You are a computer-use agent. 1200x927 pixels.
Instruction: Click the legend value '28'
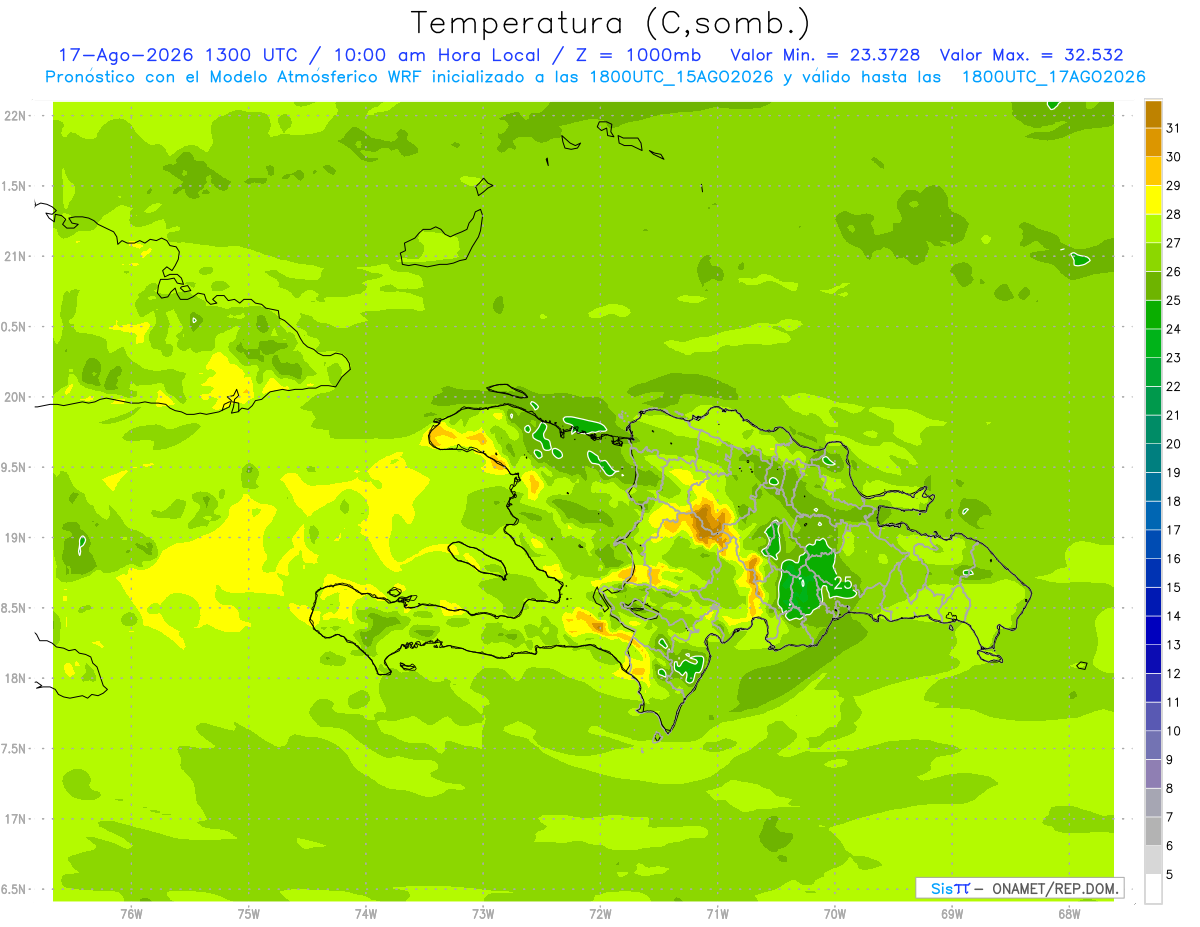[1173, 214]
